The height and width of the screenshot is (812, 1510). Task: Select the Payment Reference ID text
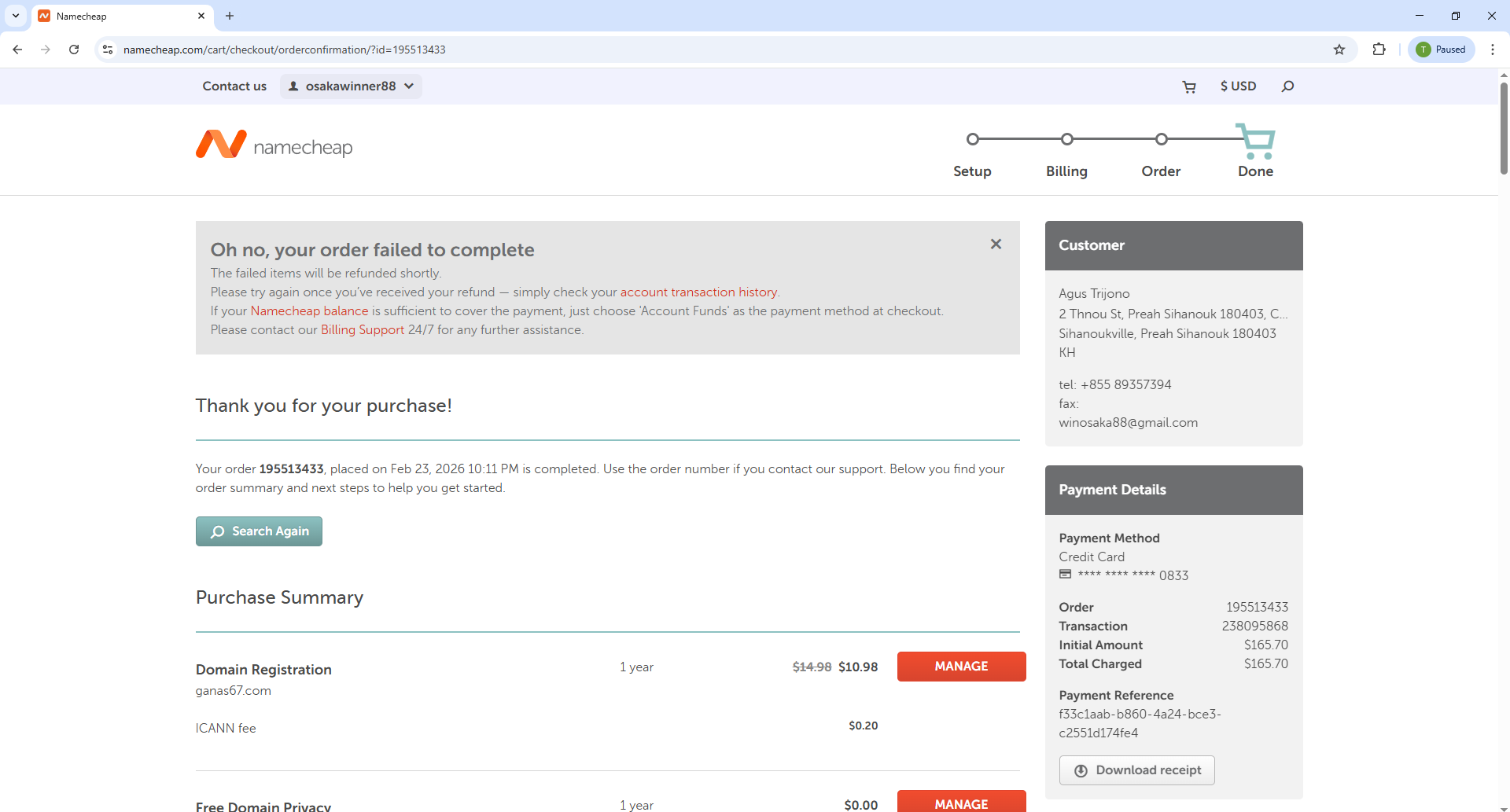pos(1140,724)
